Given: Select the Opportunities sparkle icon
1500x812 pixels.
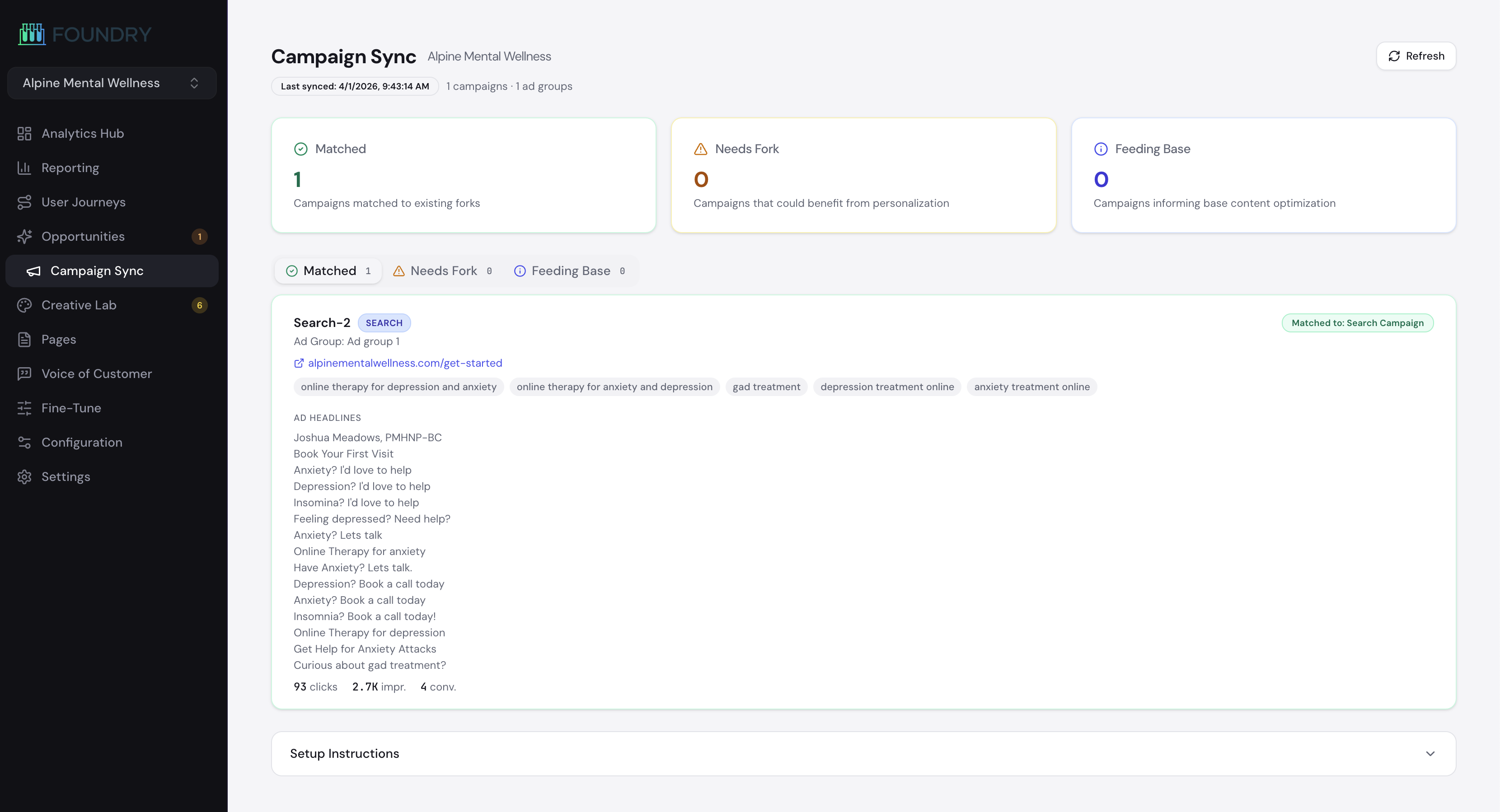Looking at the screenshot, I should coord(24,236).
